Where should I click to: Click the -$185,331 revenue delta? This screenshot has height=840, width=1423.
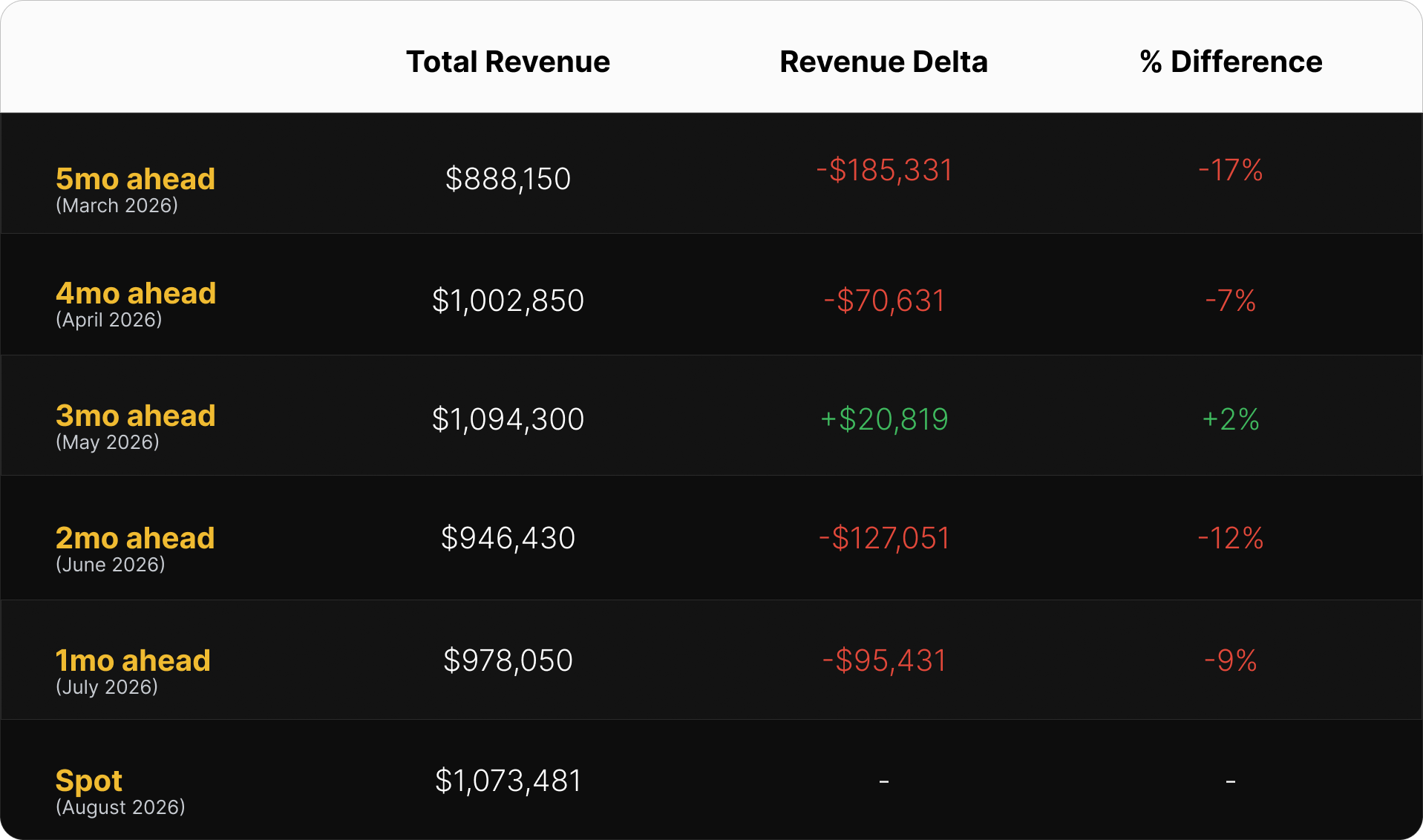coord(883,170)
